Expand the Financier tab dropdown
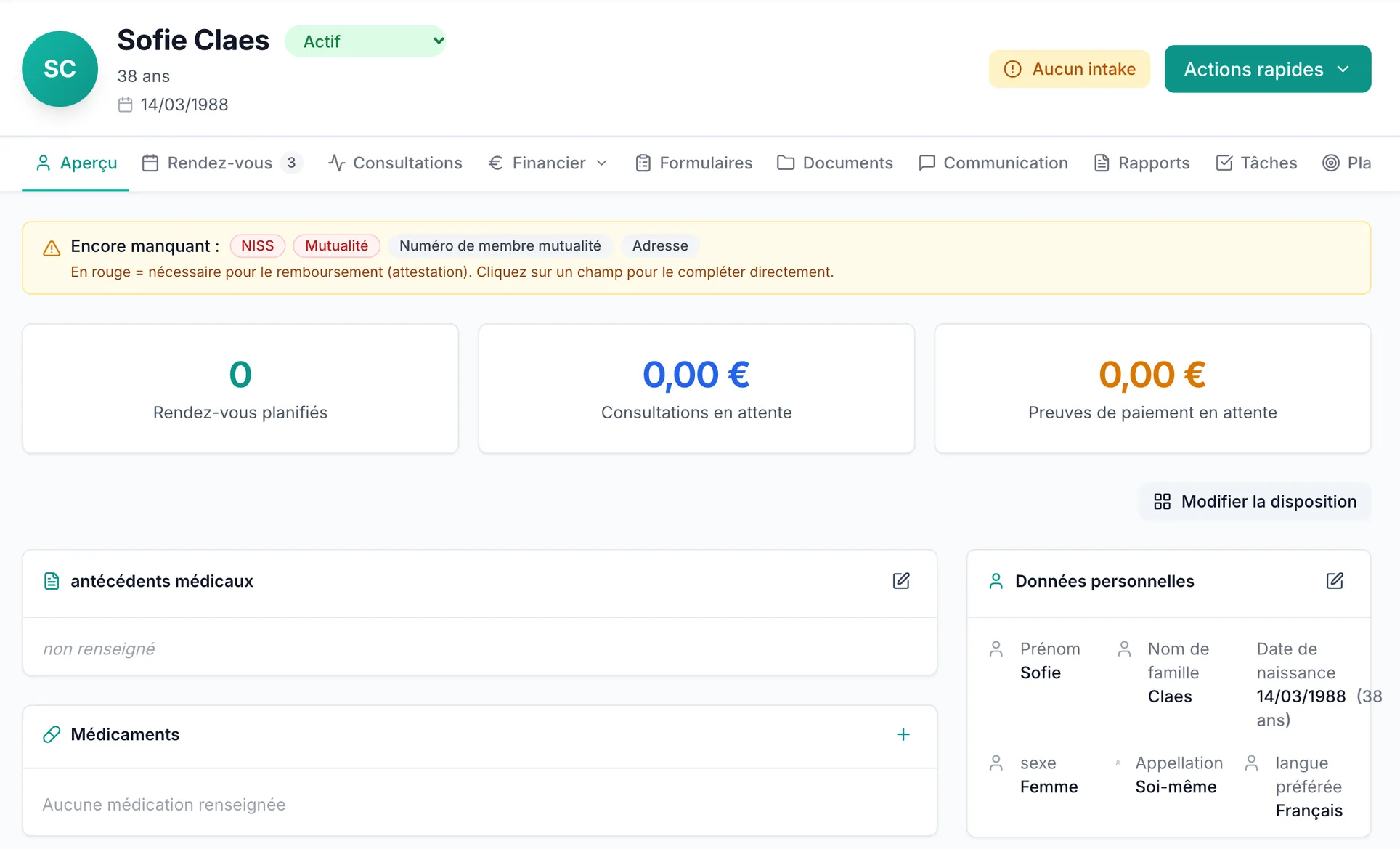Image resolution: width=1400 pixels, height=849 pixels. pyautogui.click(x=548, y=163)
